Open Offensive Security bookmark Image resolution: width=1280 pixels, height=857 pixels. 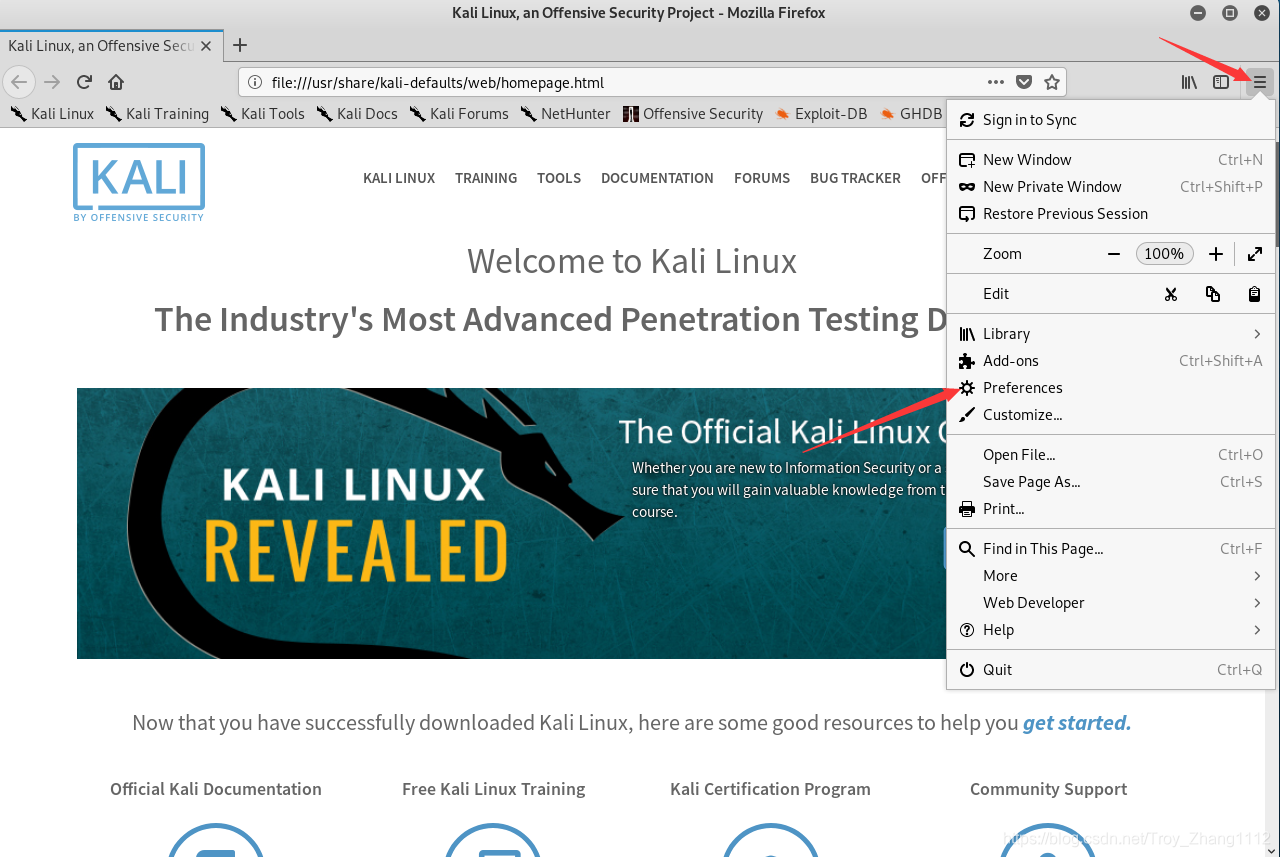693,114
